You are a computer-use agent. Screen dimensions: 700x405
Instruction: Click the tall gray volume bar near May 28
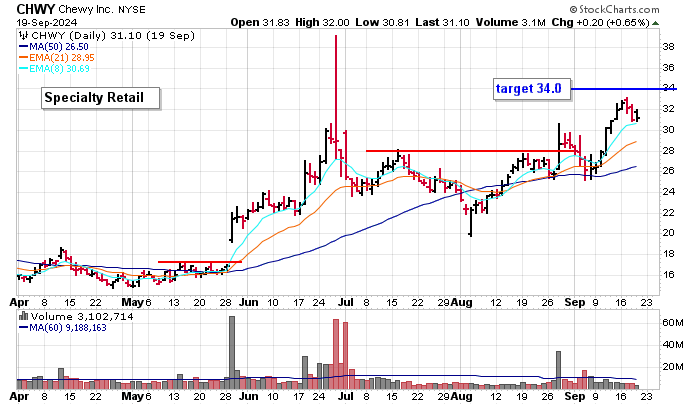coord(232,353)
